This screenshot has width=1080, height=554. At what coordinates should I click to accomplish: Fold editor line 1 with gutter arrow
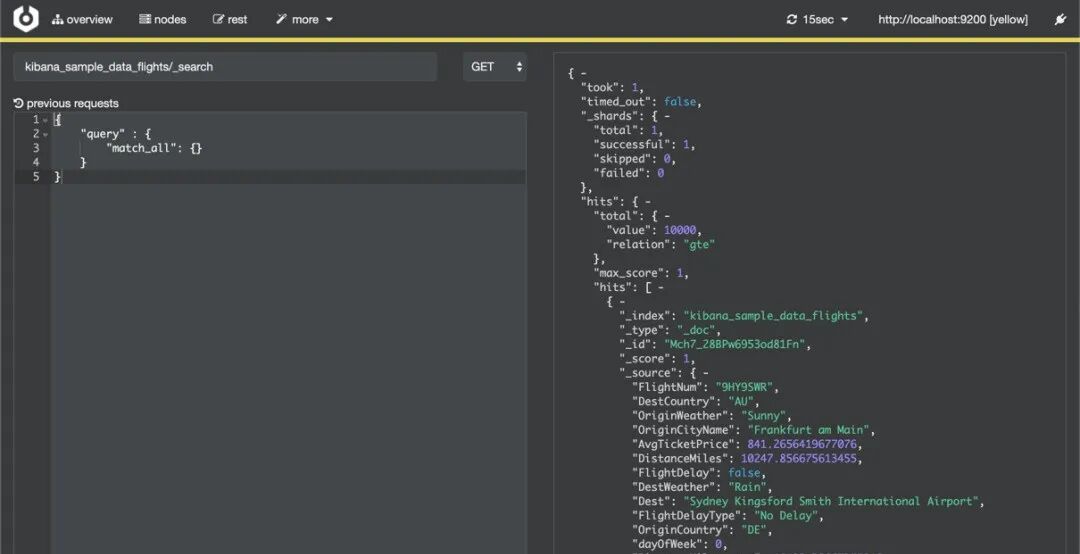pyautogui.click(x=45, y=120)
